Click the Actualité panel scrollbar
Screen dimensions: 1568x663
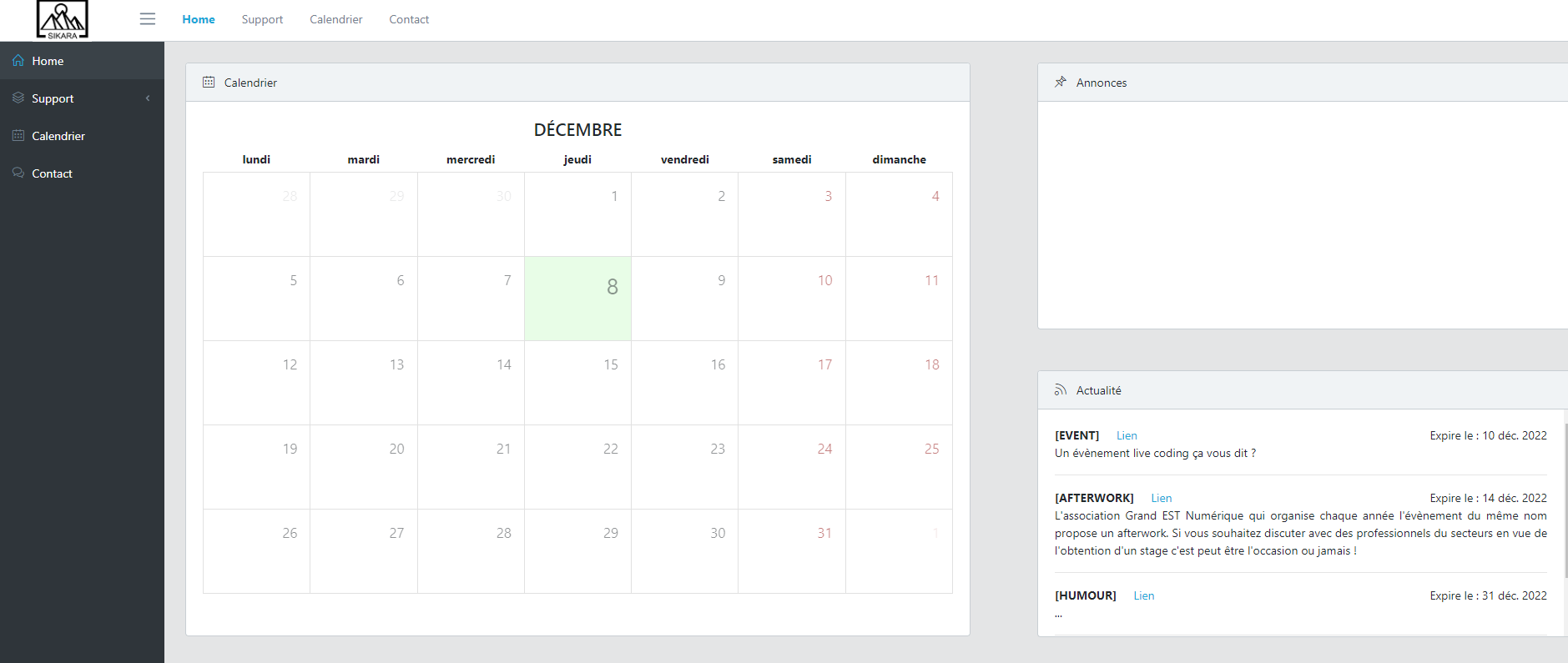pos(1565,499)
